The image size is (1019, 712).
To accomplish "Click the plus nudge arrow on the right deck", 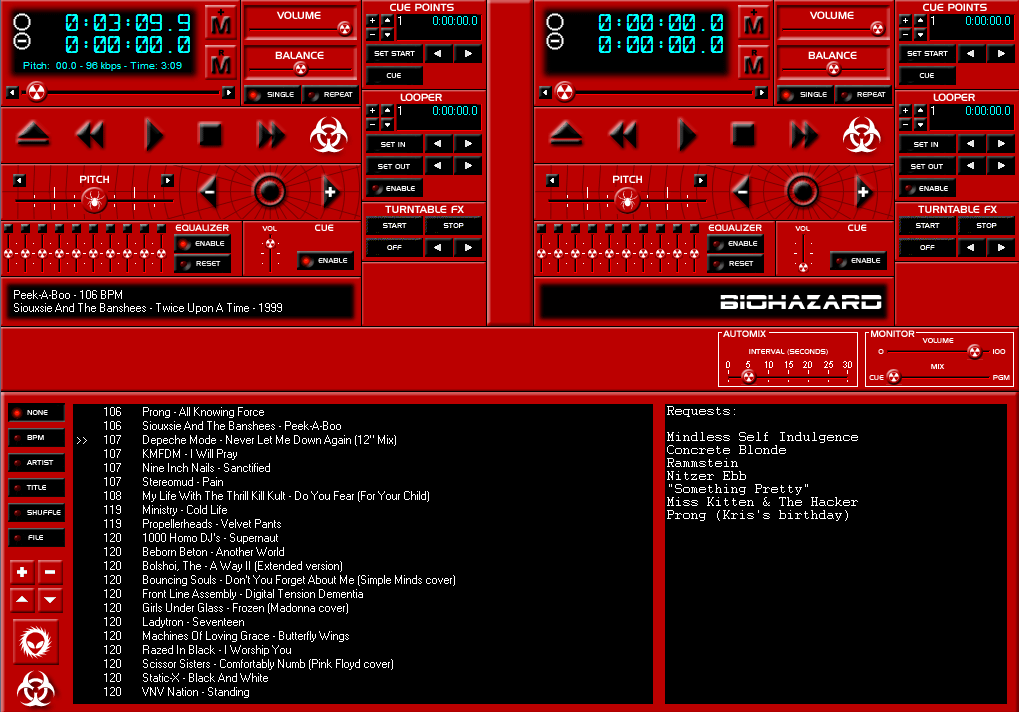I will tap(862, 192).
